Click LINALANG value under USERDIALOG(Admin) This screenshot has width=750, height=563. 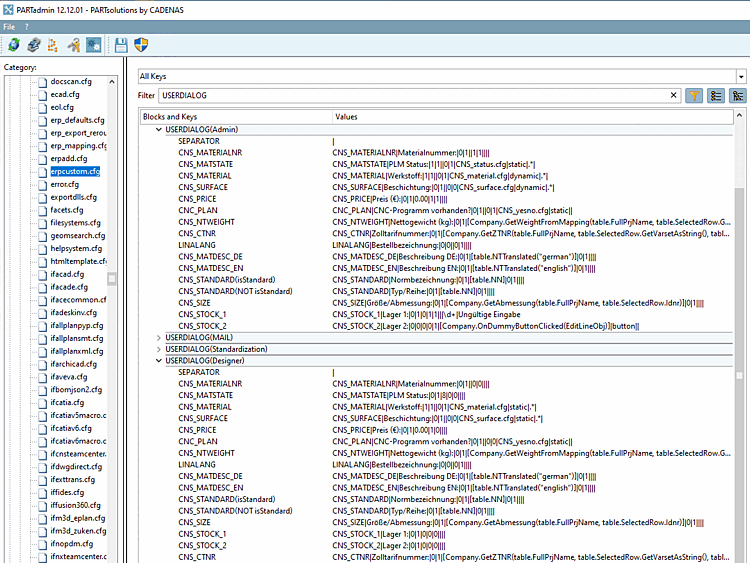pos(402,245)
